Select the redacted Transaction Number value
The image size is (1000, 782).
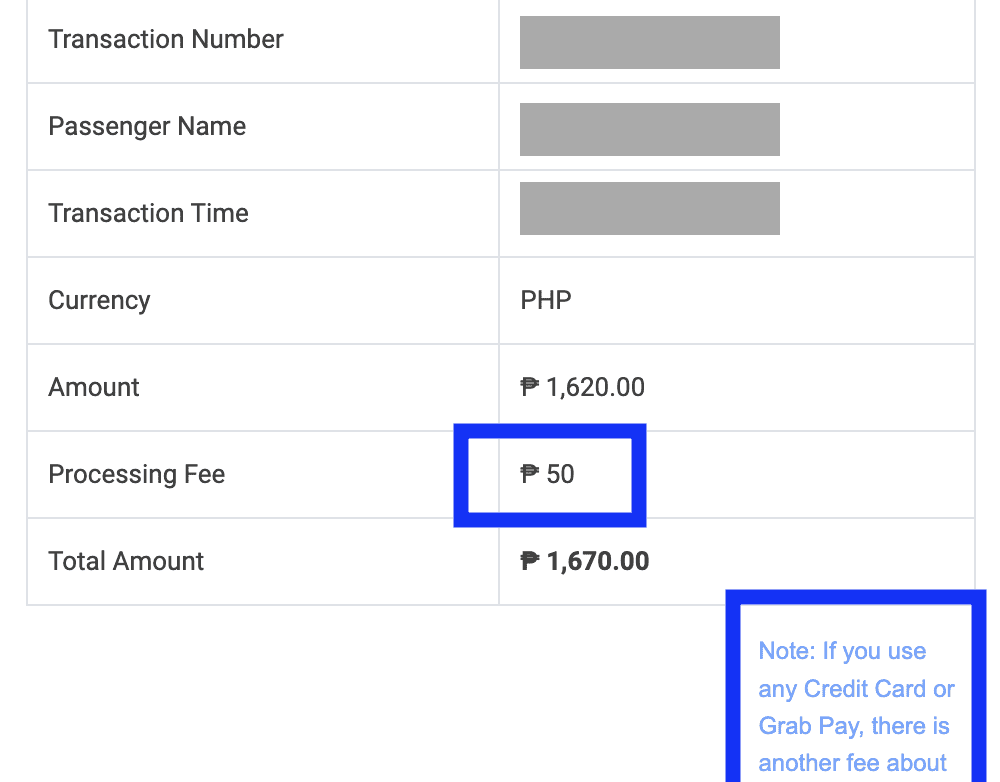(x=649, y=43)
